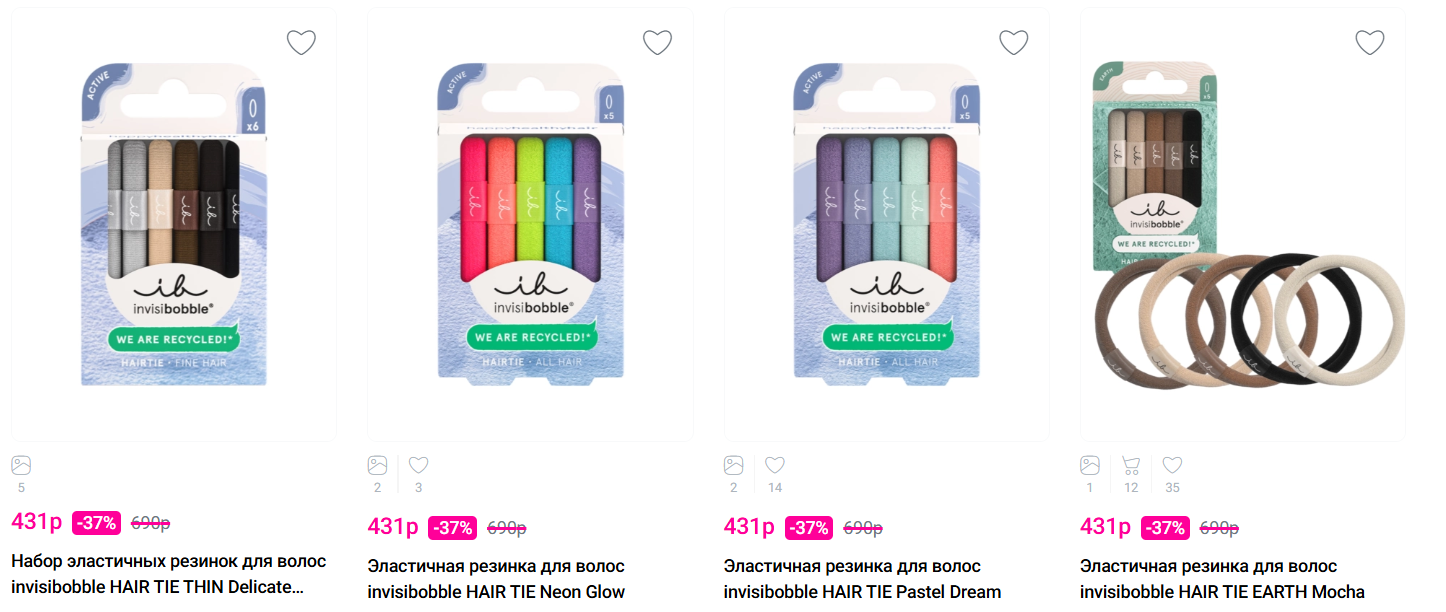Click the likes heart icon showing 3
The image size is (1446, 612).
[418, 465]
